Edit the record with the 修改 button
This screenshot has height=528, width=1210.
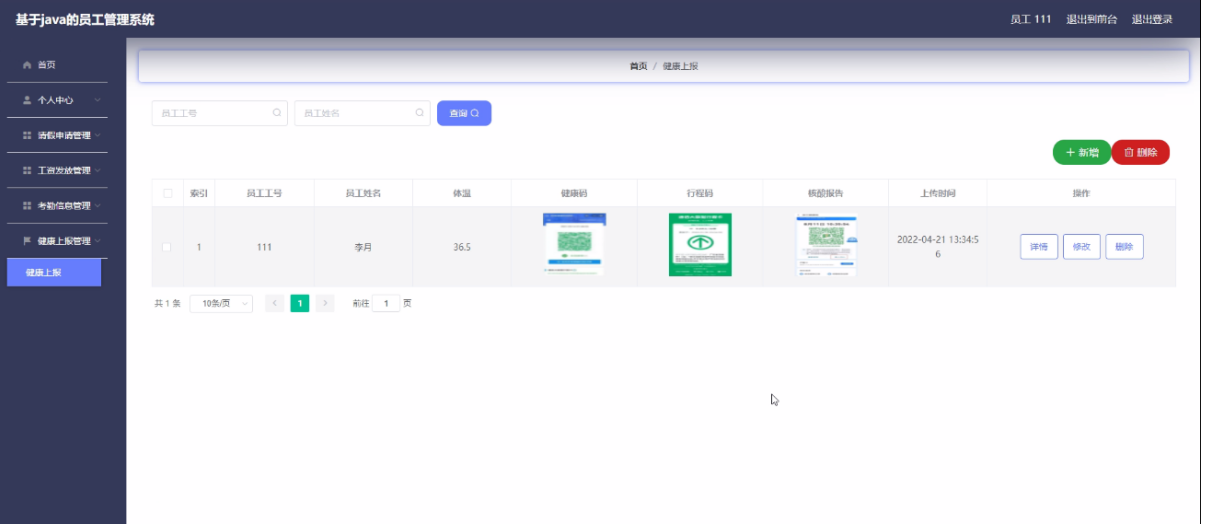pos(1081,247)
